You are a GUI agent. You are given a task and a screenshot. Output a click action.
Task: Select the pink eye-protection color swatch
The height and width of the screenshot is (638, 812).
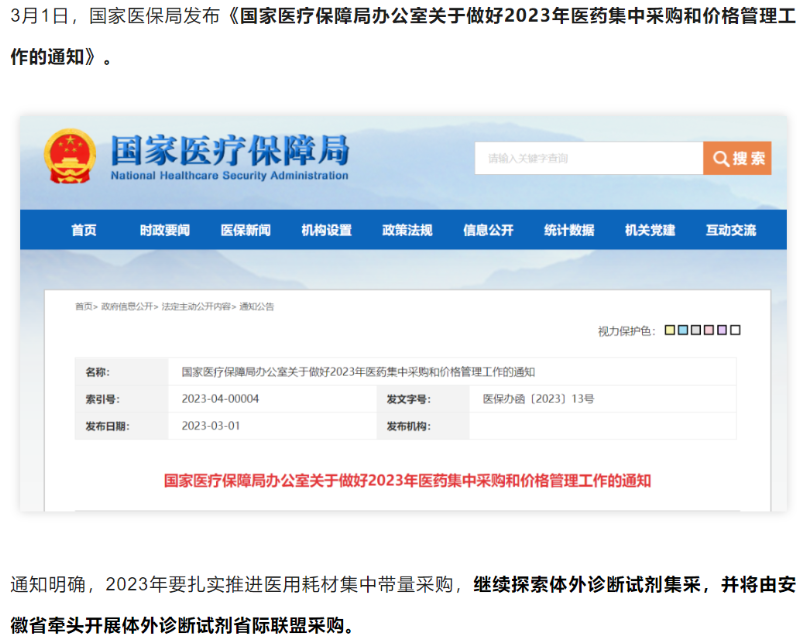[709, 330]
